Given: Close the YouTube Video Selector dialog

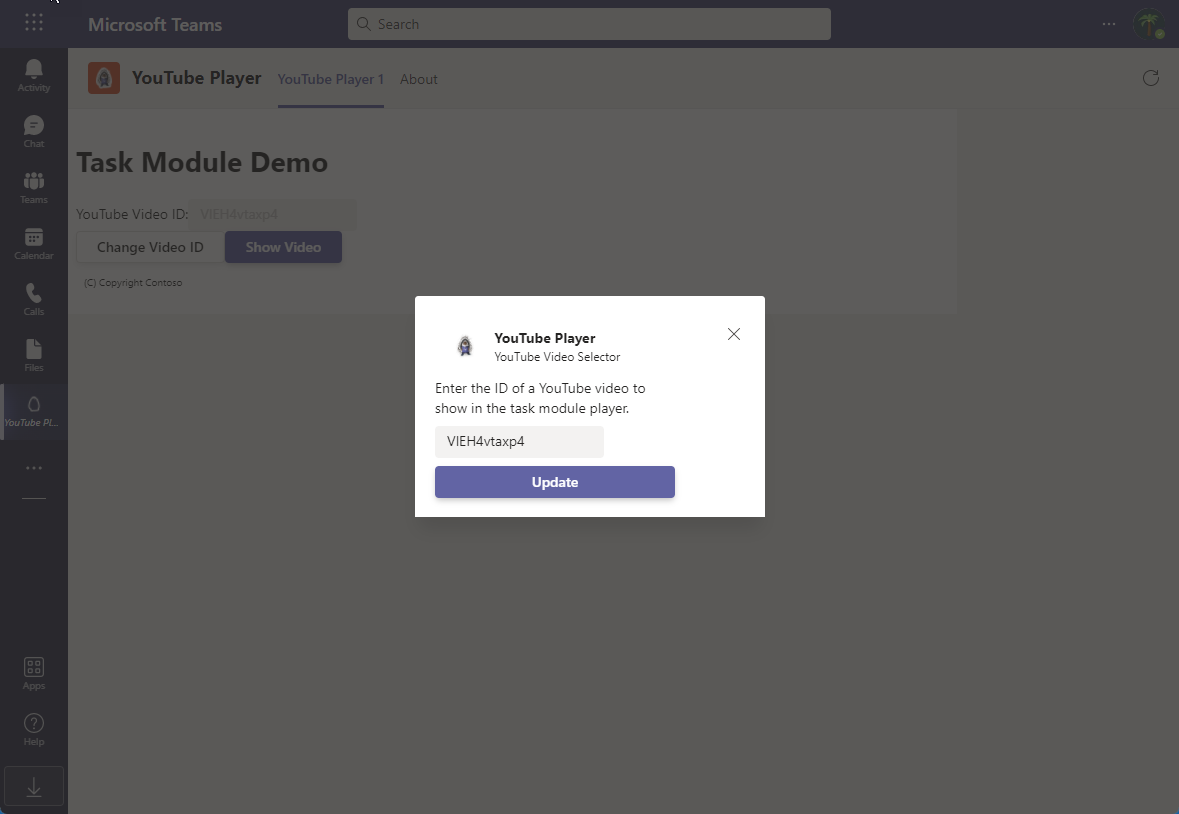Looking at the screenshot, I should tap(734, 334).
